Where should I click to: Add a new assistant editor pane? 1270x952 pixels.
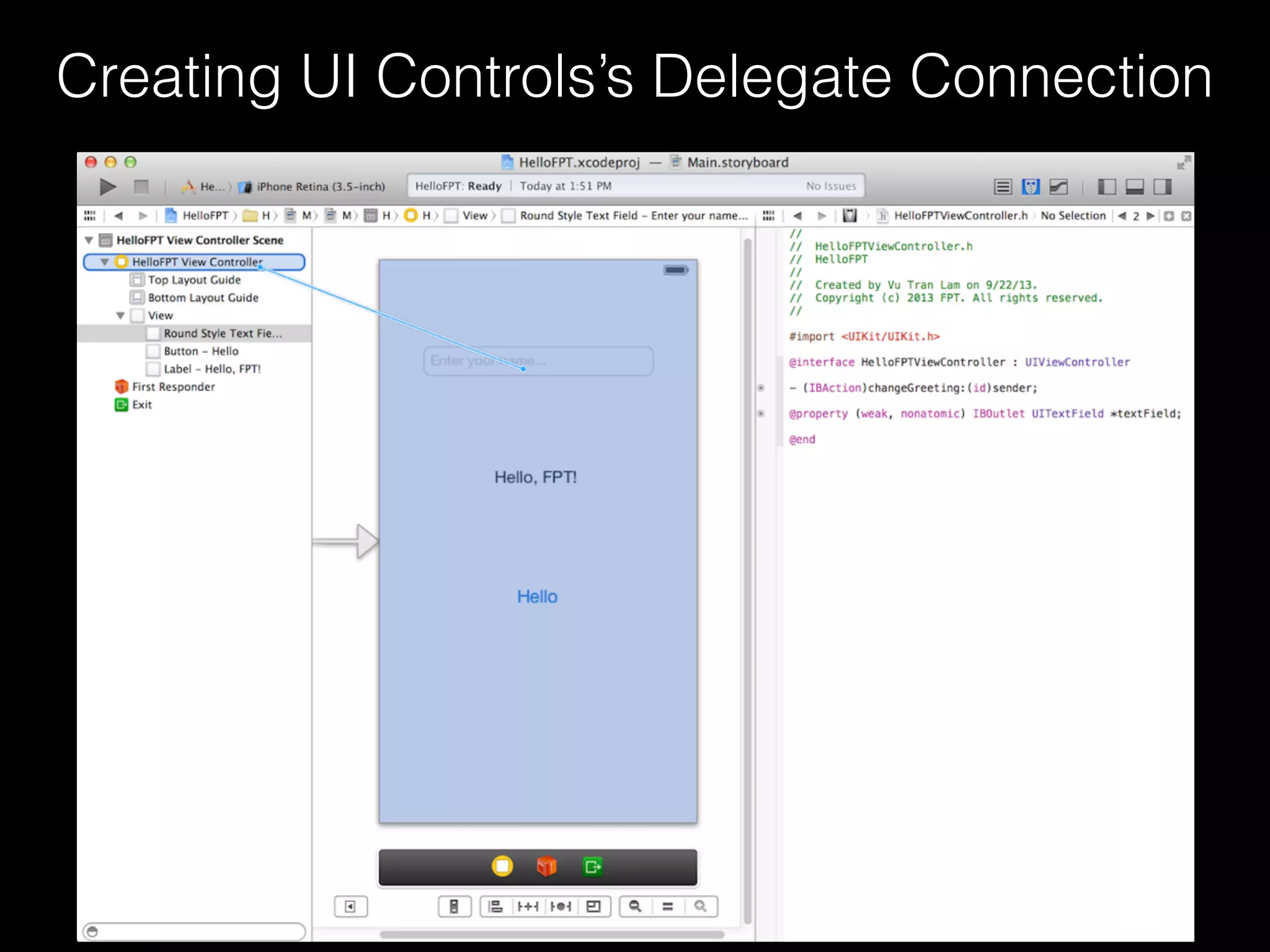[x=1169, y=216]
